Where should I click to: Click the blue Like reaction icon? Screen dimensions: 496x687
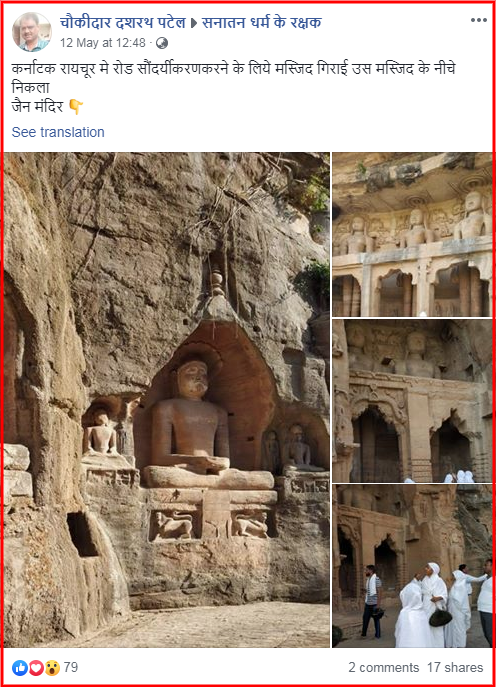tap(20, 668)
